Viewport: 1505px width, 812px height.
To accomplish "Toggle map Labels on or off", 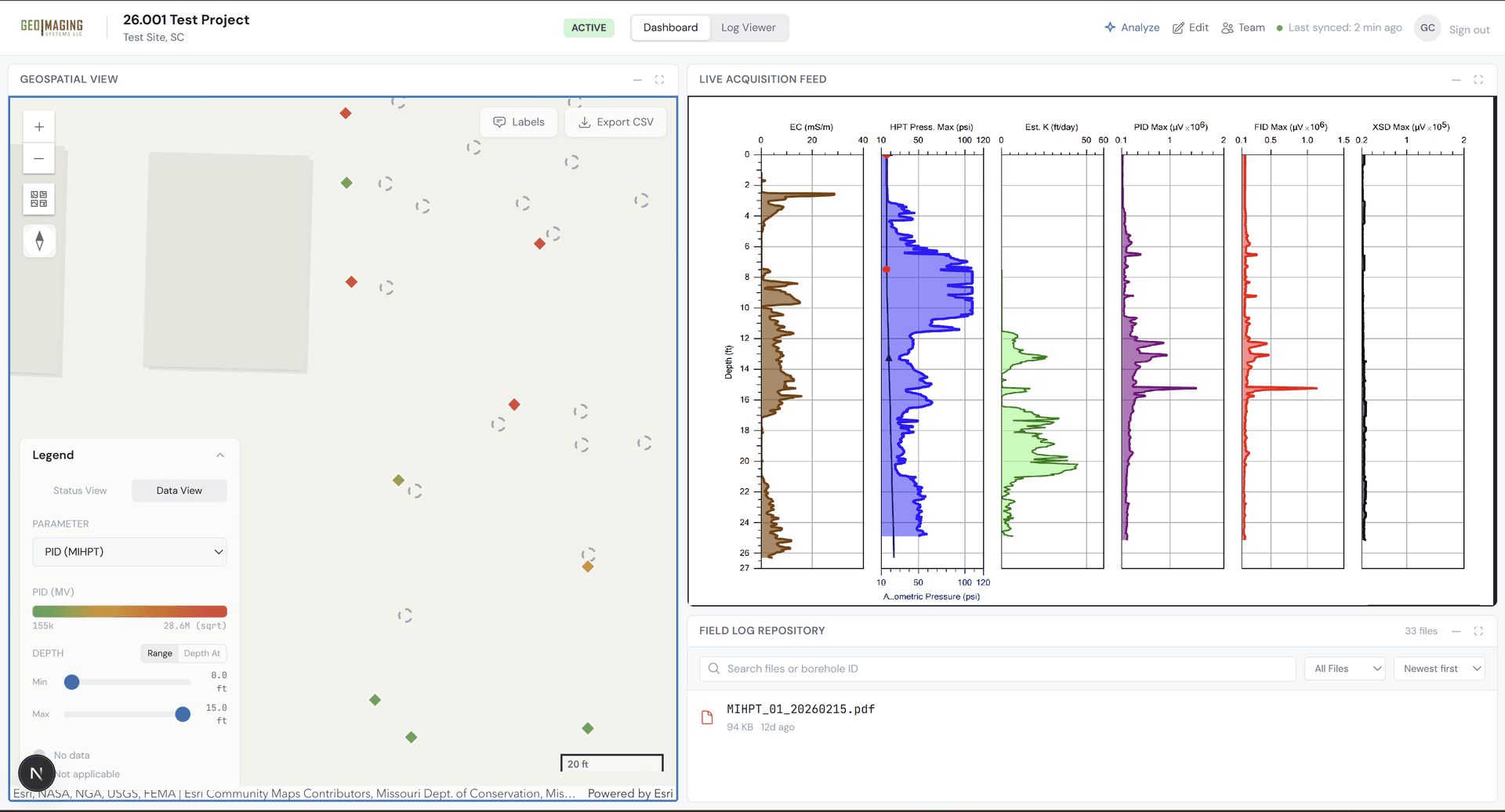I will (x=518, y=121).
